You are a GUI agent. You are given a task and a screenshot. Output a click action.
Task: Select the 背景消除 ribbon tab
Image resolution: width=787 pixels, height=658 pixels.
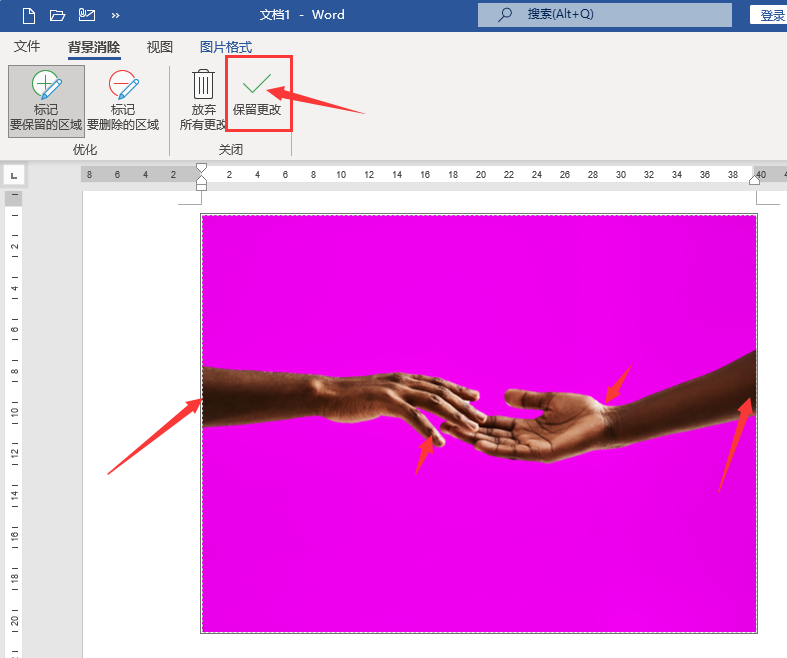[x=94, y=47]
